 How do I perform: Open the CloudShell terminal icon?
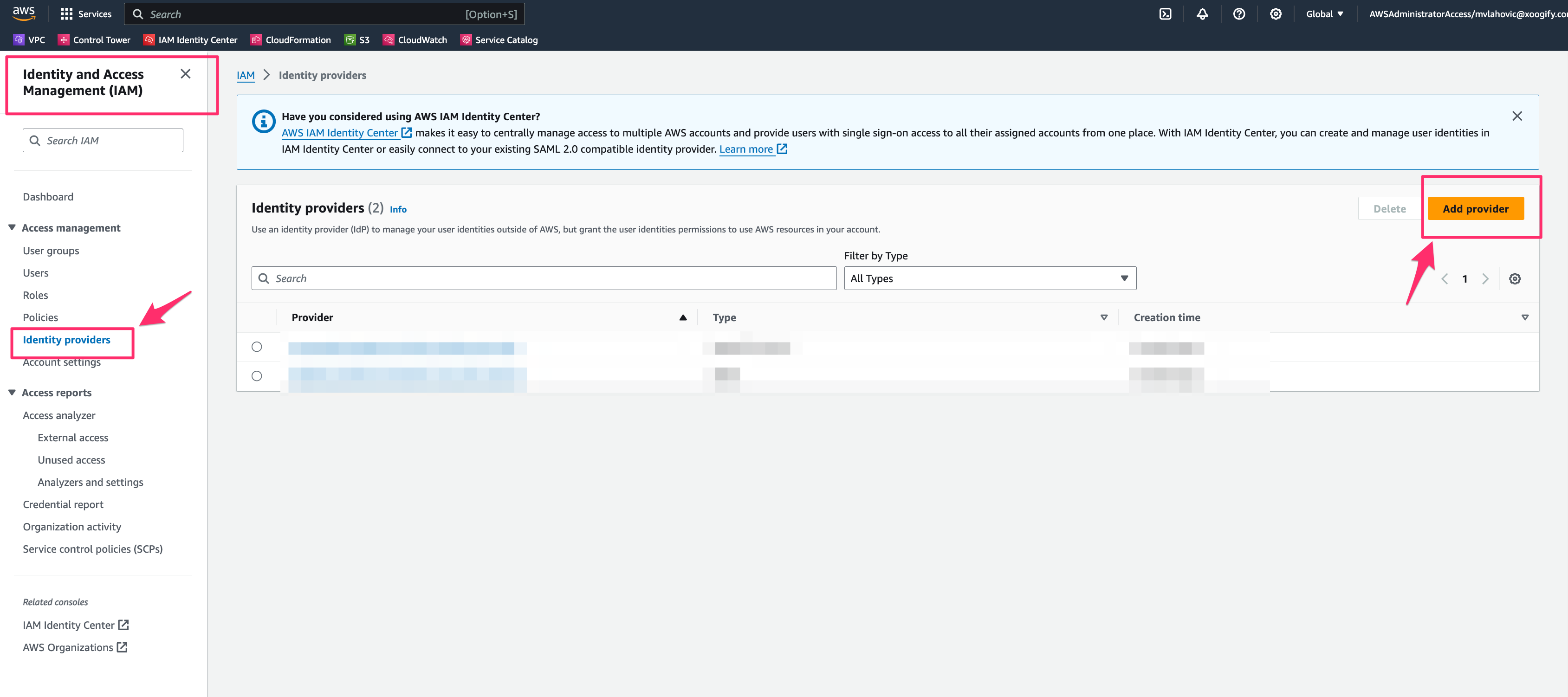point(1166,13)
